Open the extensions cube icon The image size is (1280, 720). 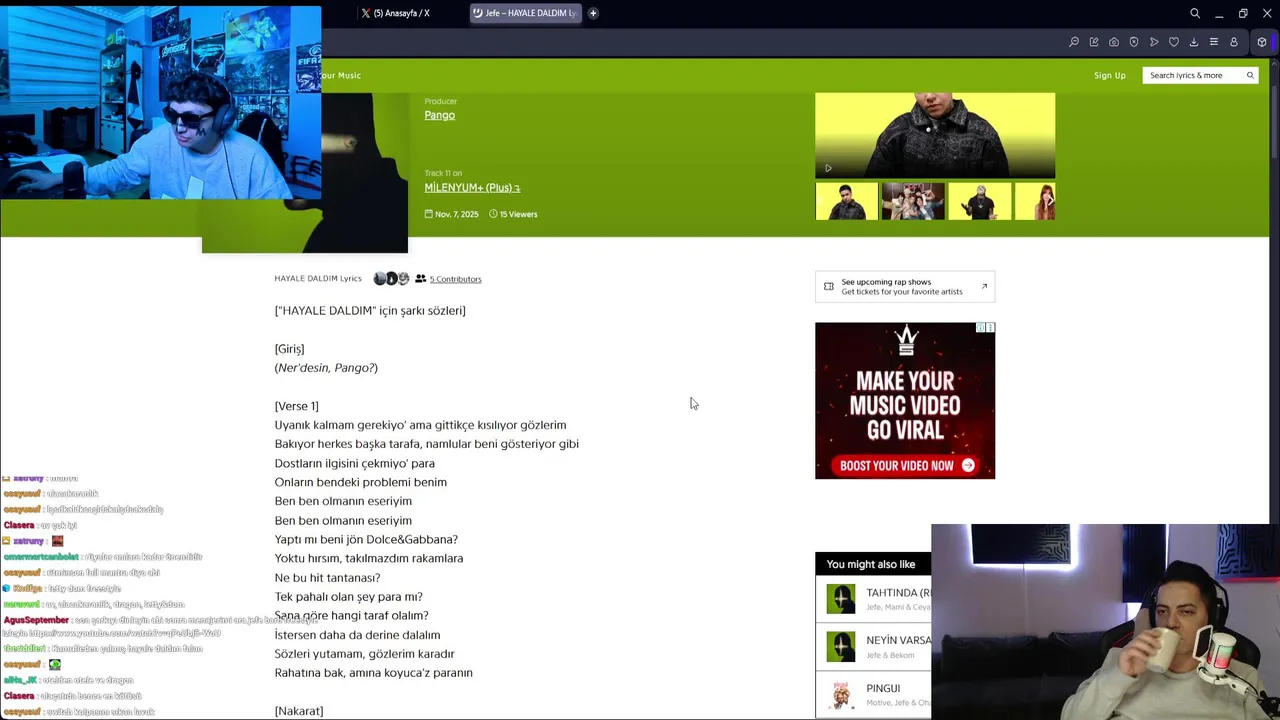(x=1262, y=42)
